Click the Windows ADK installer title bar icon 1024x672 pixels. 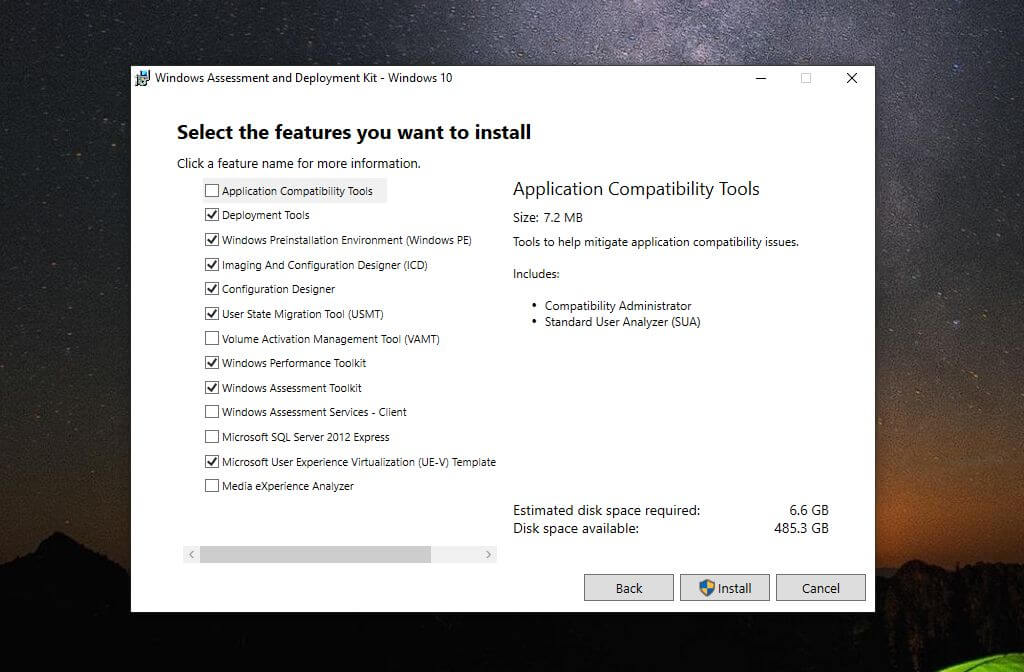point(142,78)
